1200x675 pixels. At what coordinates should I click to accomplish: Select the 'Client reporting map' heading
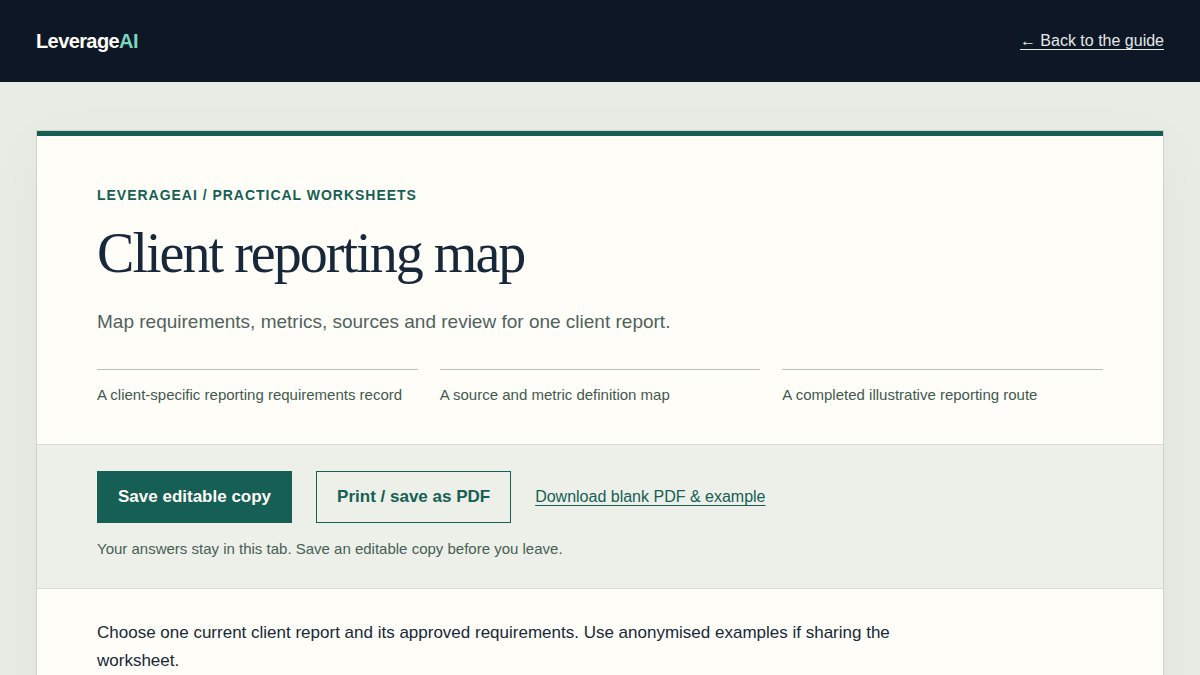pos(311,254)
